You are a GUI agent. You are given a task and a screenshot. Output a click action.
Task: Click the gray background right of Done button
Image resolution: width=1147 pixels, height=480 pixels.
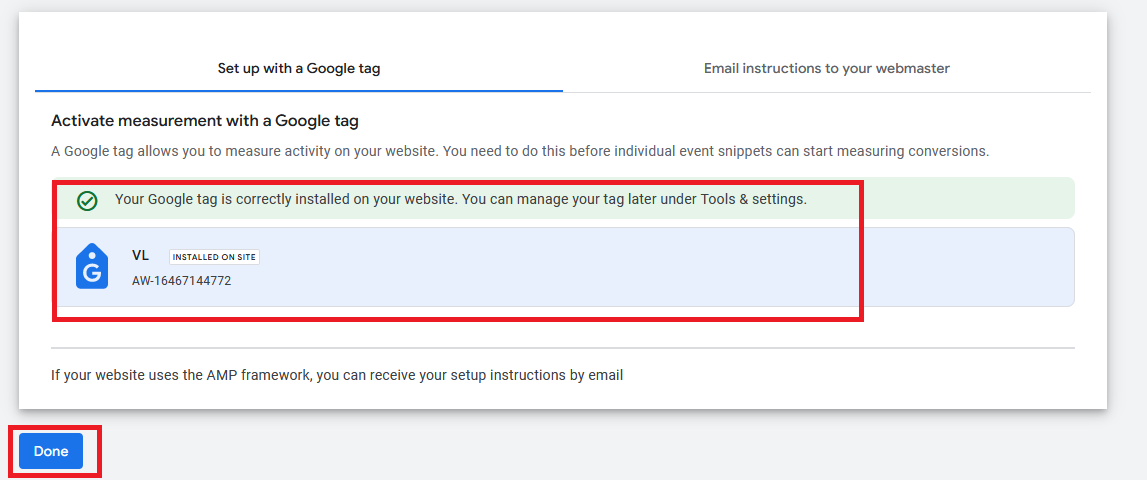click(600, 451)
